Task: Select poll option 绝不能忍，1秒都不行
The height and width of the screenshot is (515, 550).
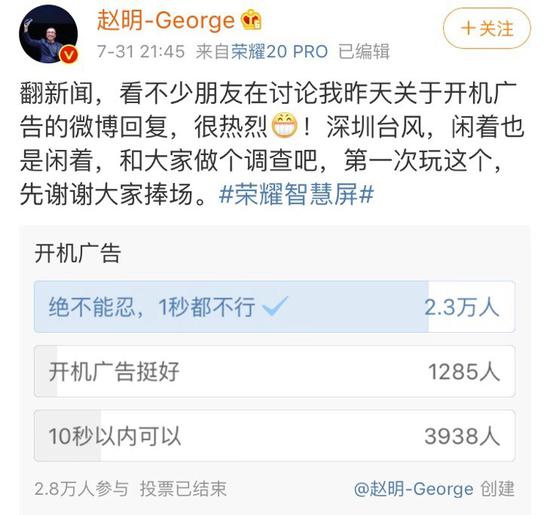Action: click(x=274, y=307)
